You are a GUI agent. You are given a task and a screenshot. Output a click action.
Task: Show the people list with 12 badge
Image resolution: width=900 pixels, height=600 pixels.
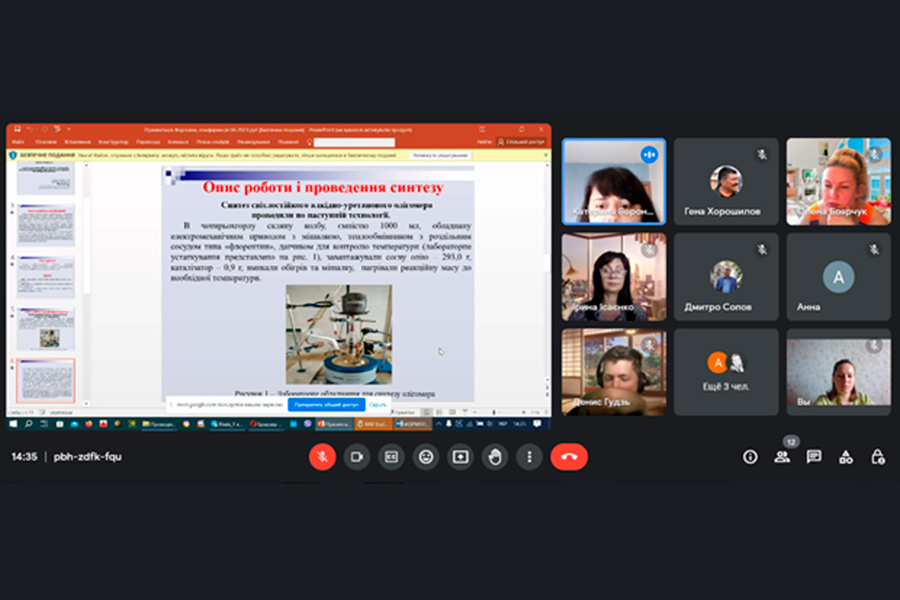[782, 457]
